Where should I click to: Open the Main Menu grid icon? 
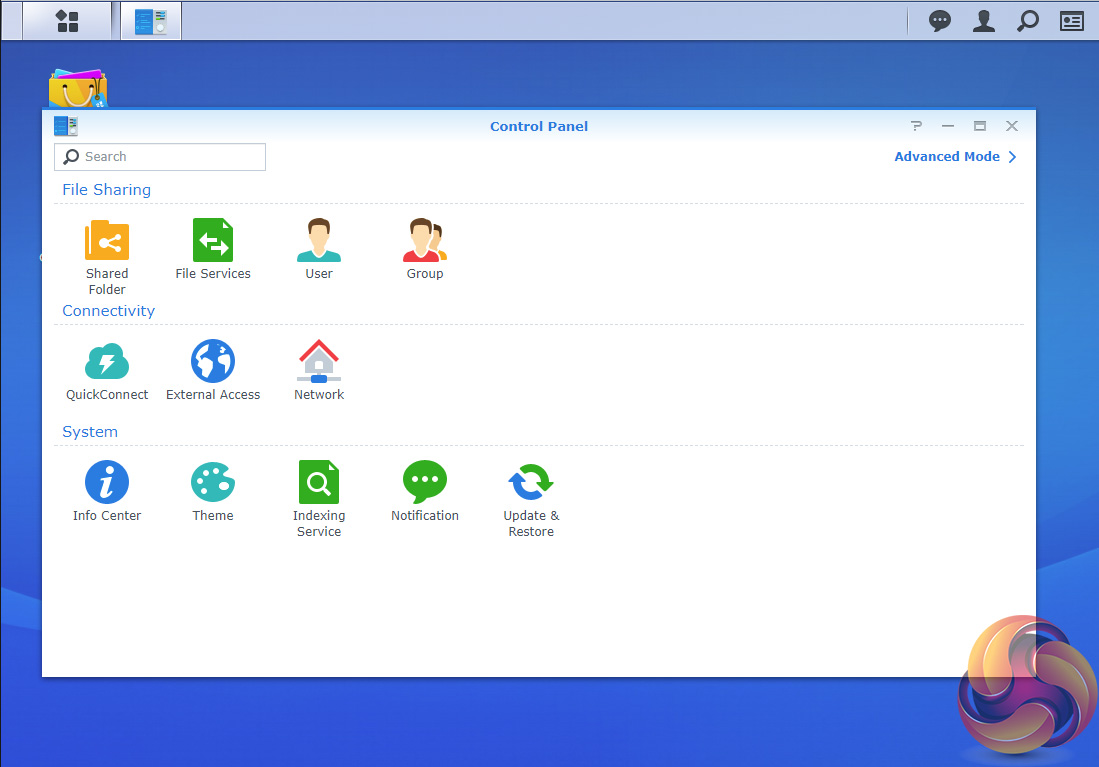click(x=67, y=21)
